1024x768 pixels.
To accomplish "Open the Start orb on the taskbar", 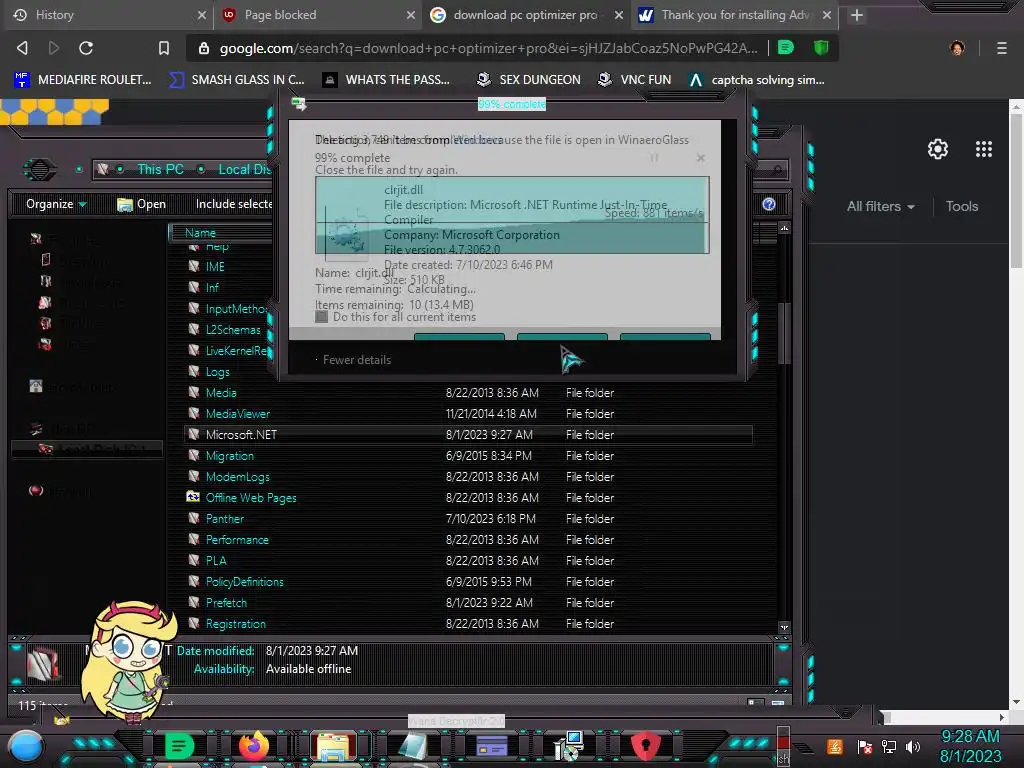I will (26, 747).
